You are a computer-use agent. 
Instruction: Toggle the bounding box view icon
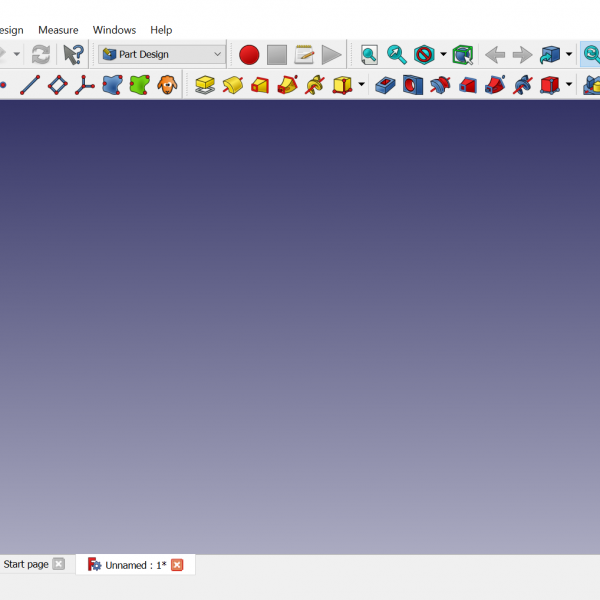(462, 54)
